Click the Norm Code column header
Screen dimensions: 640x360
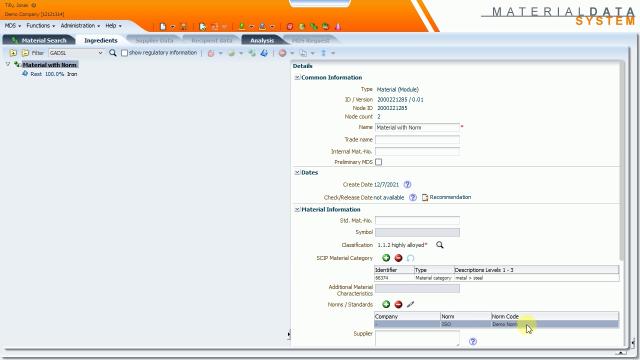point(555,316)
